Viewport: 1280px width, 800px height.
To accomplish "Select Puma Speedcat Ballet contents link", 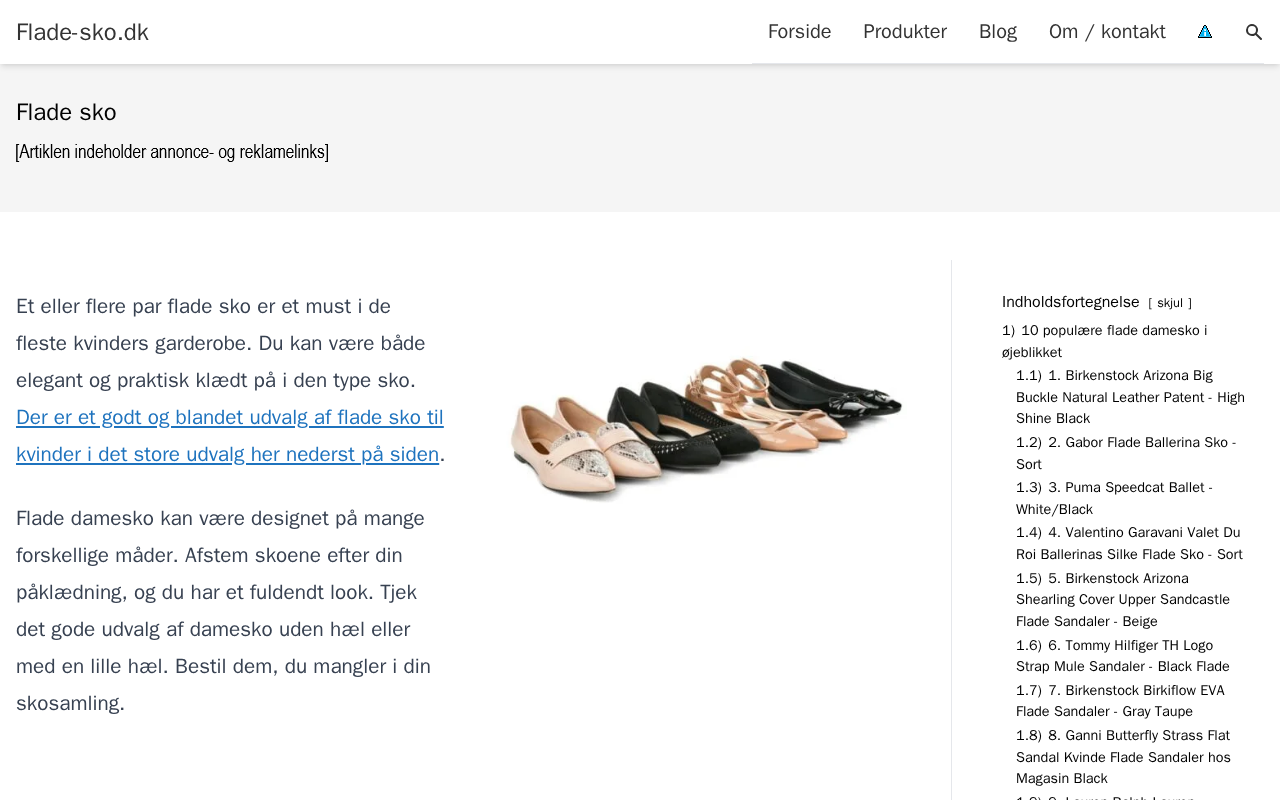I will tap(1114, 498).
